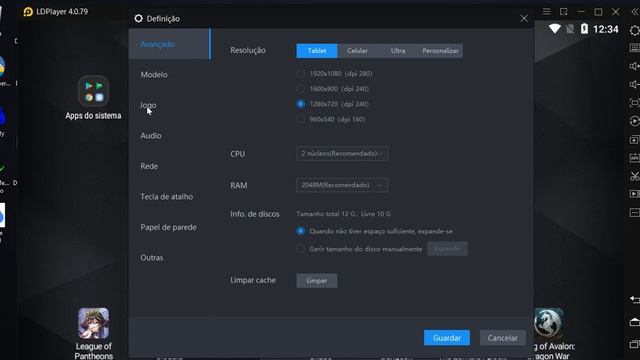Click the window detach icon in title bar
Image resolution: width=640 pixels, height=360 pixels.
564,12
